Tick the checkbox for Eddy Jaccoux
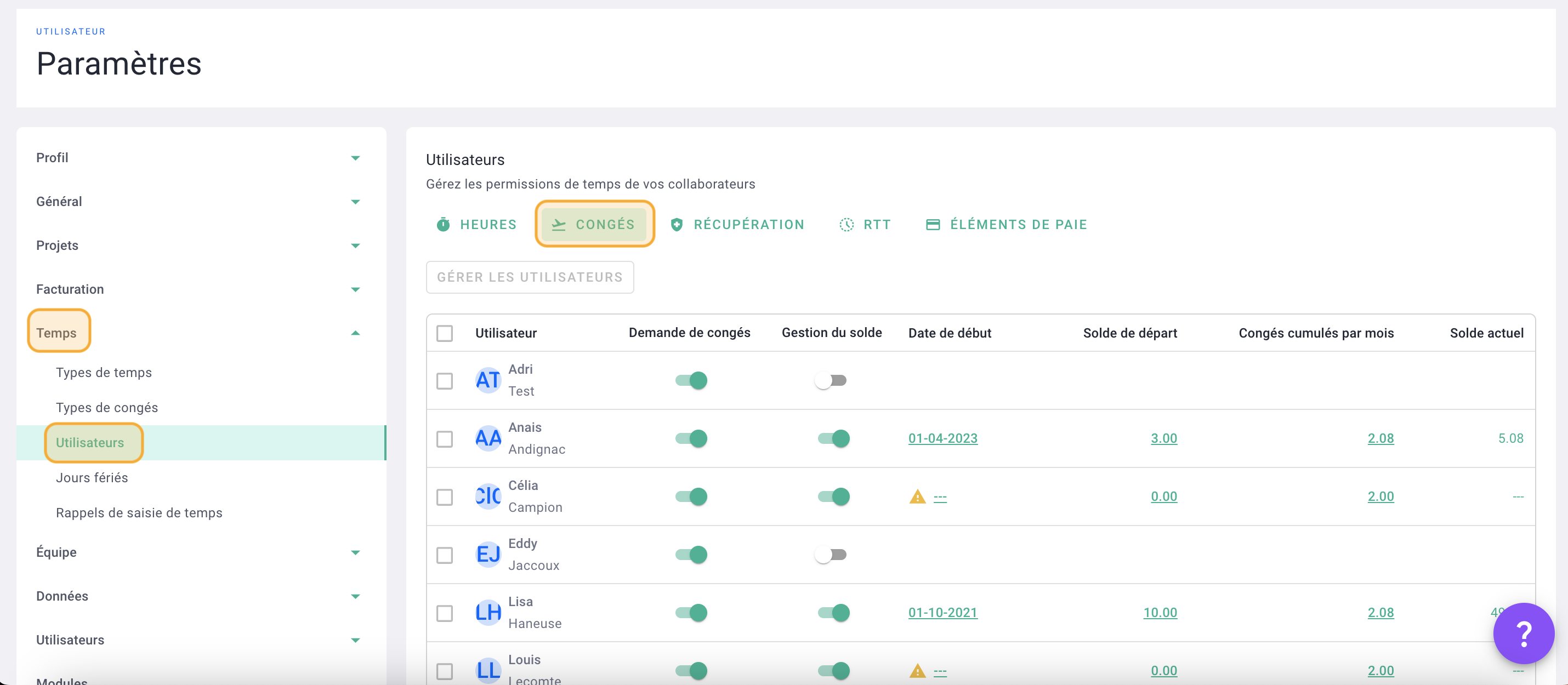1568x685 pixels. point(444,555)
